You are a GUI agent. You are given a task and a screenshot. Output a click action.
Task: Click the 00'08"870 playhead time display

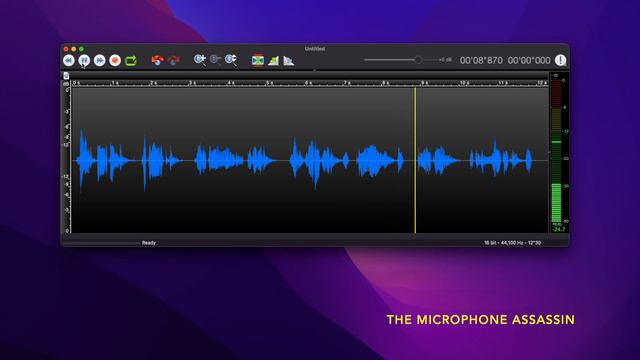pos(481,60)
